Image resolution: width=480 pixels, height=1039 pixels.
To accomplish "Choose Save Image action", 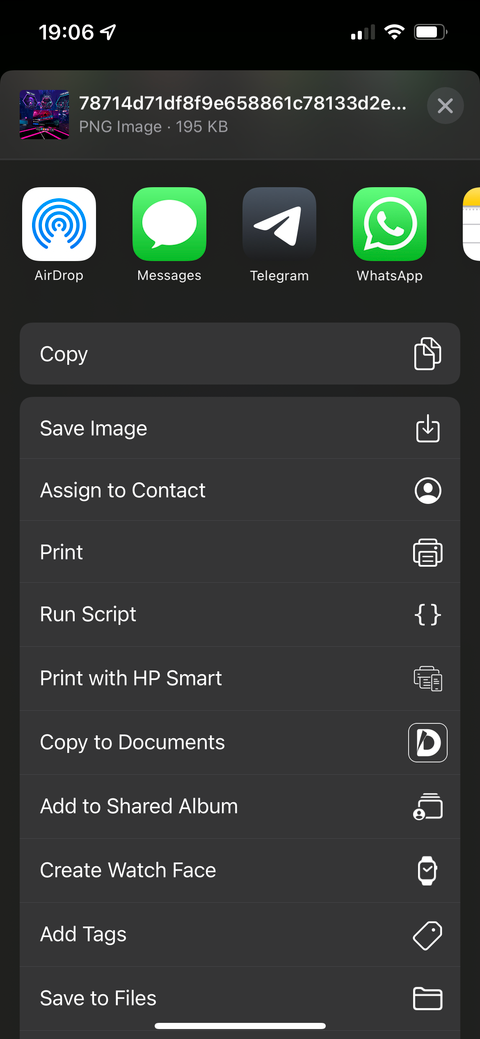I will pos(240,428).
